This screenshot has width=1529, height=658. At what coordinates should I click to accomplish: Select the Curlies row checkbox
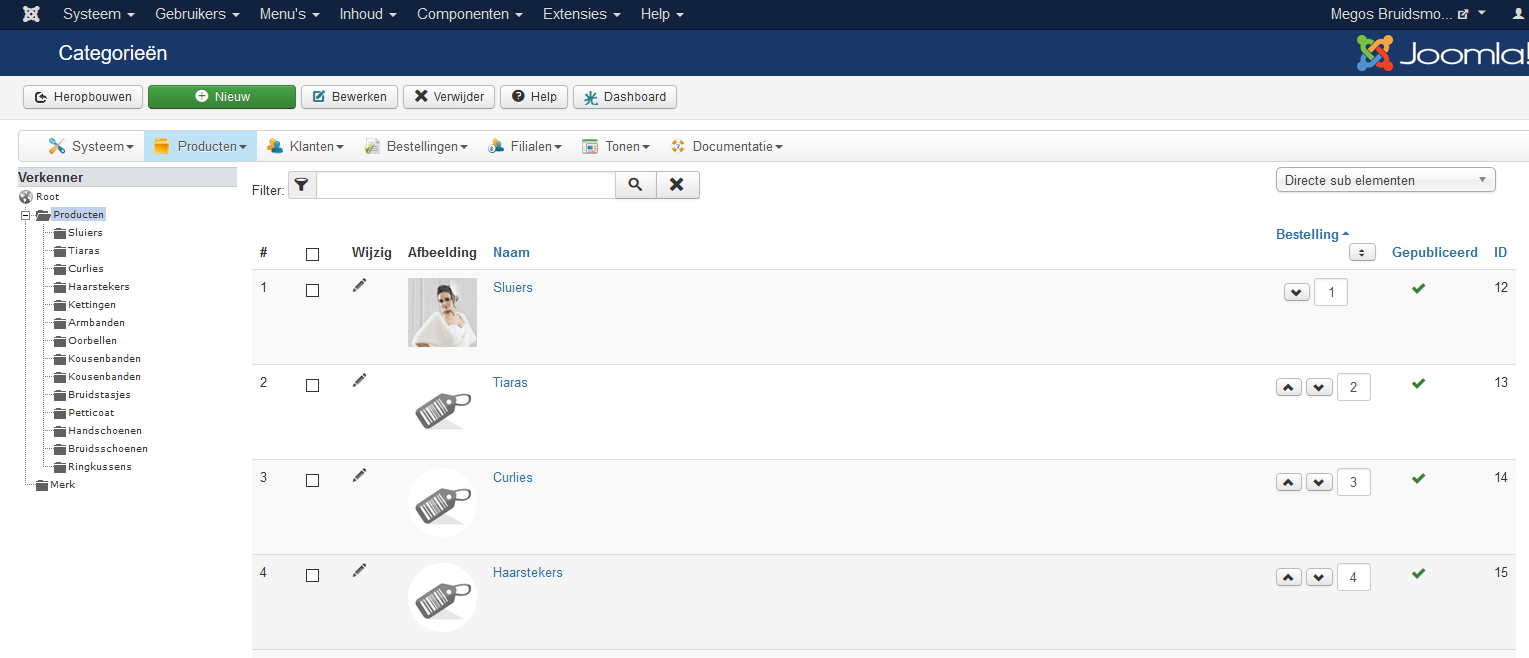[x=312, y=480]
